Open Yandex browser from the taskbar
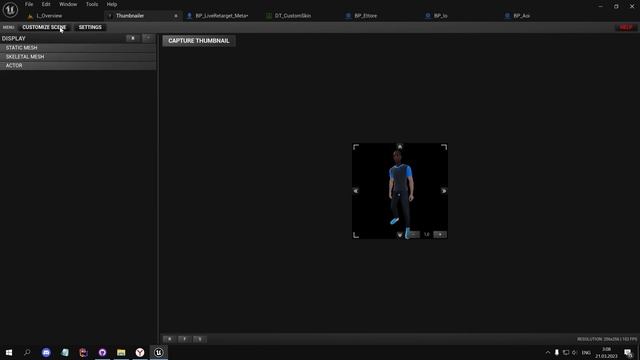 pos(140,352)
